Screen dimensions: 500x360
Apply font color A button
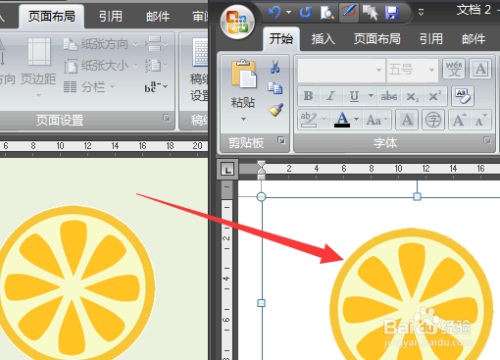click(x=342, y=119)
